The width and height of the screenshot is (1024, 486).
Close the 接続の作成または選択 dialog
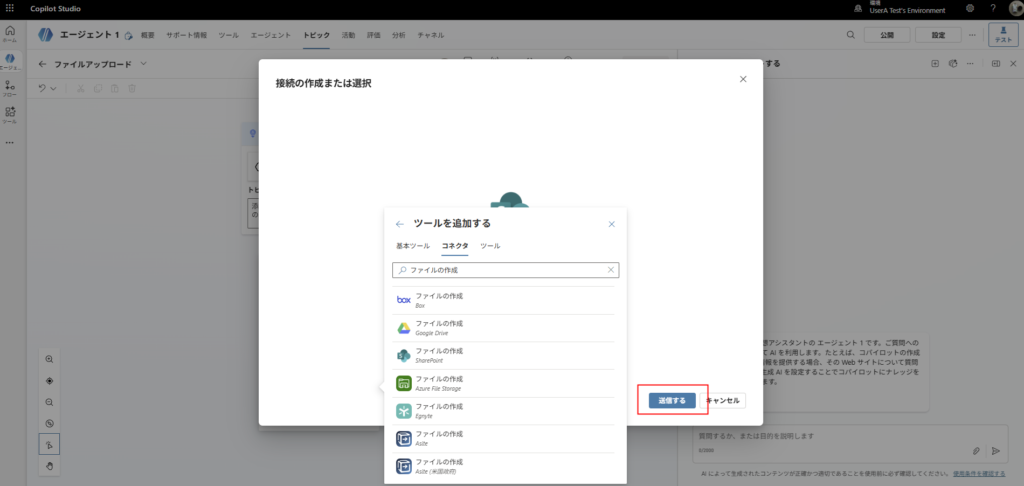(x=742, y=79)
